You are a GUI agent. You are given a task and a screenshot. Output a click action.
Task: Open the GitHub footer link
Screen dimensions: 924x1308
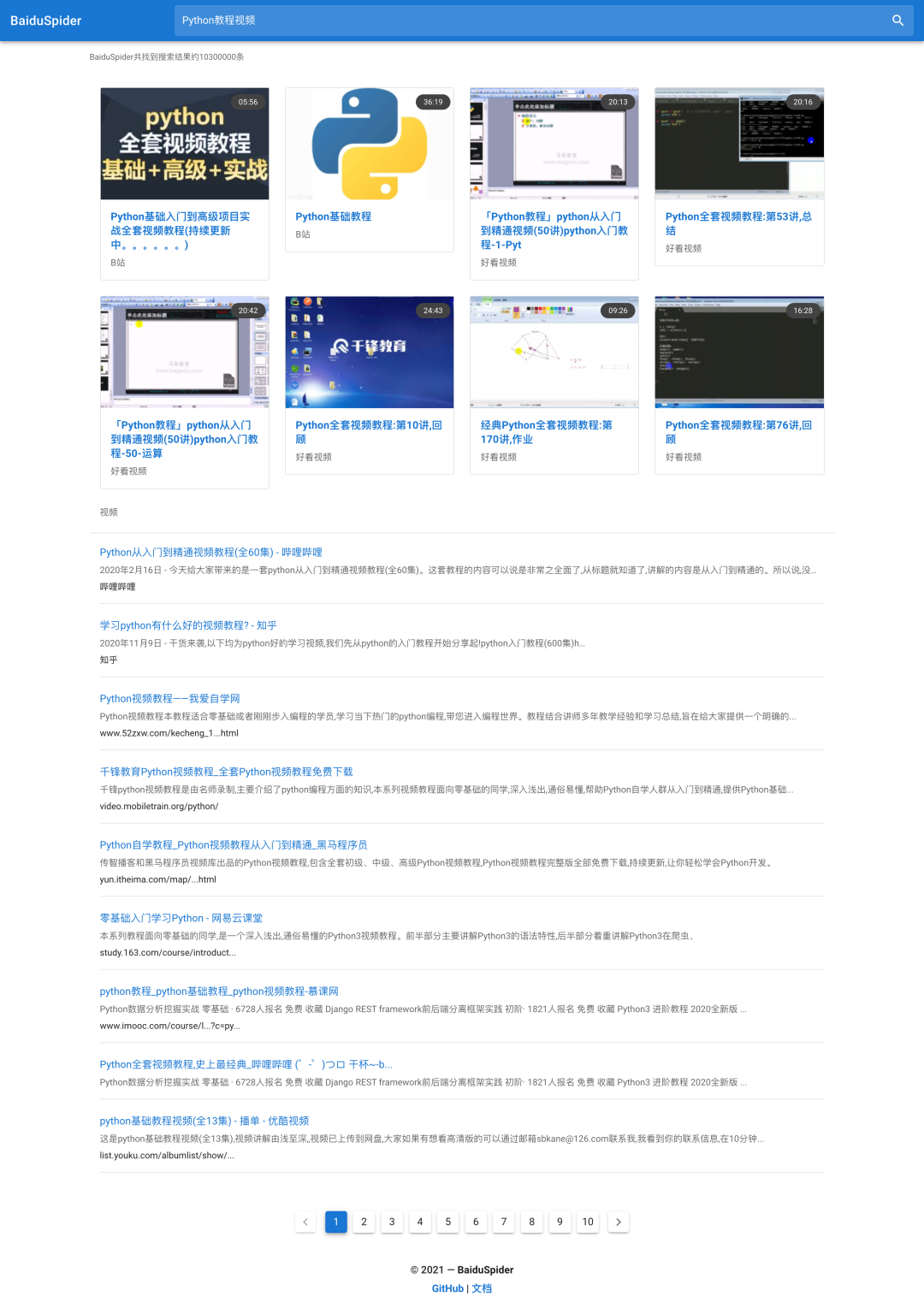[447, 1288]
